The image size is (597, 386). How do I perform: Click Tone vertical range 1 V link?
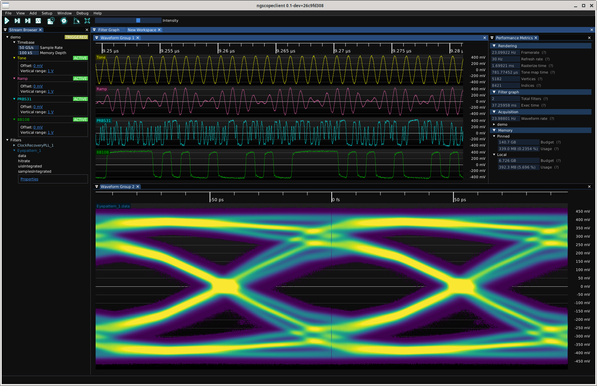[51, 71]
